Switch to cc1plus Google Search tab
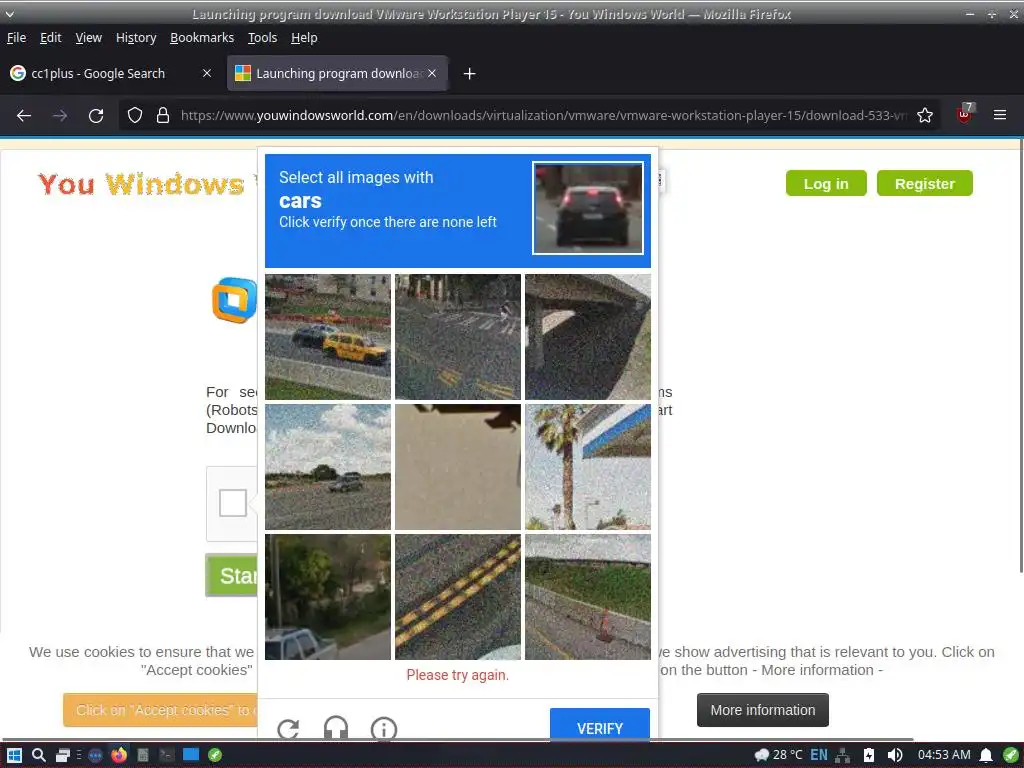 [x=111, y=73]
